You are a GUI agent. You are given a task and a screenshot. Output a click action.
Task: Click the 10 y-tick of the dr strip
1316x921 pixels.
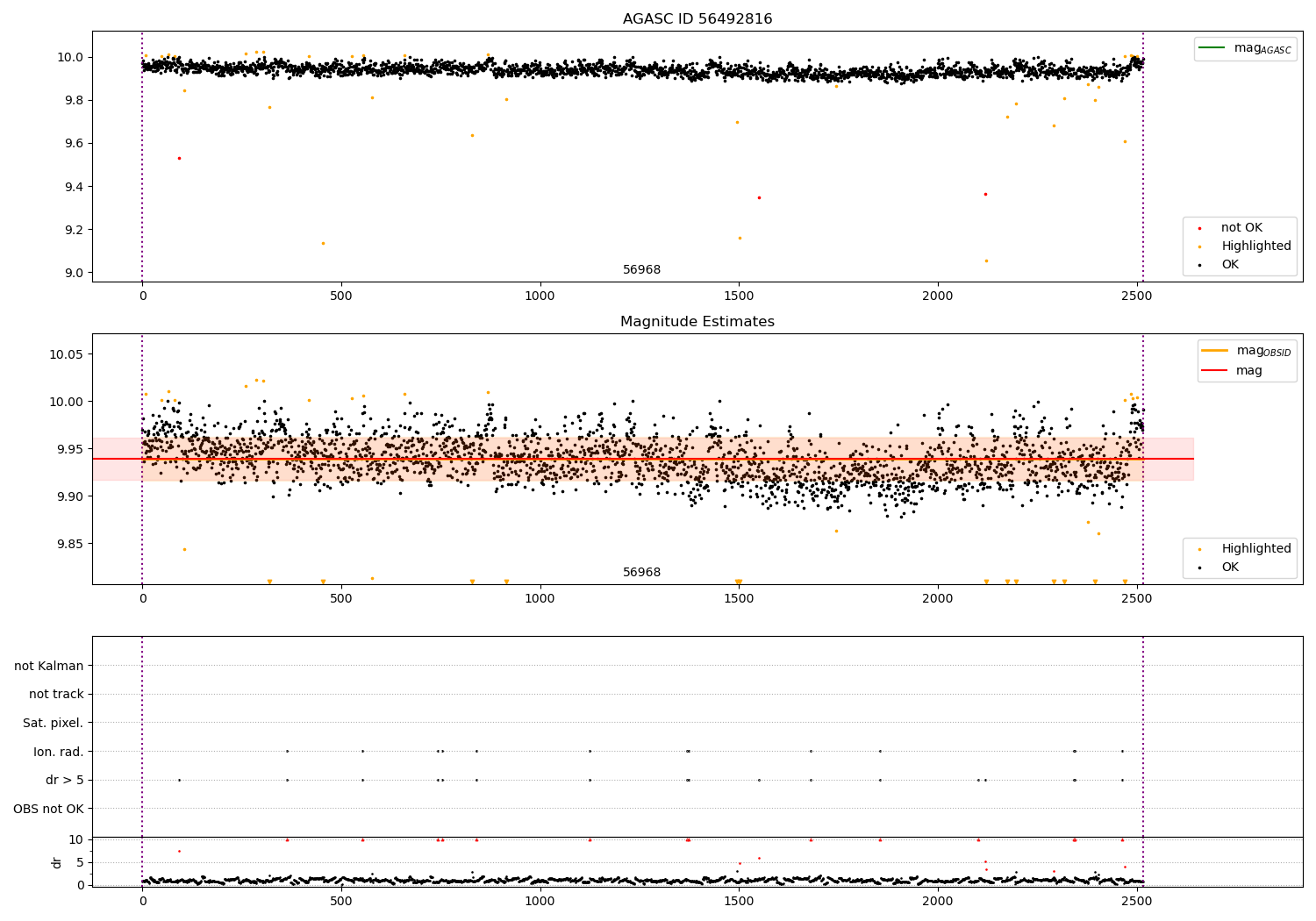[76, 839]
